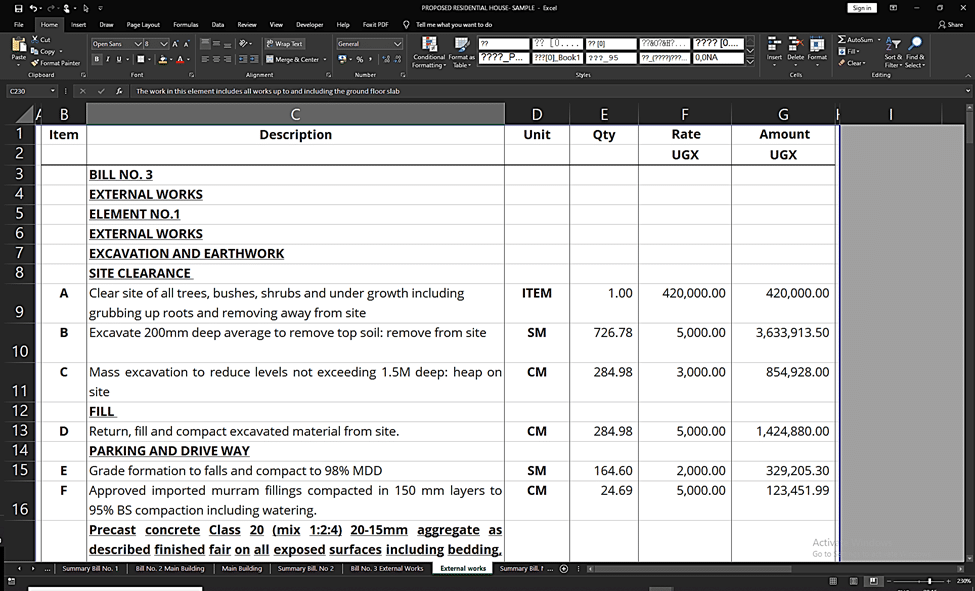Decrease decimal places
The height and width of the screenshot is (591, 975).
coord(397,59)
